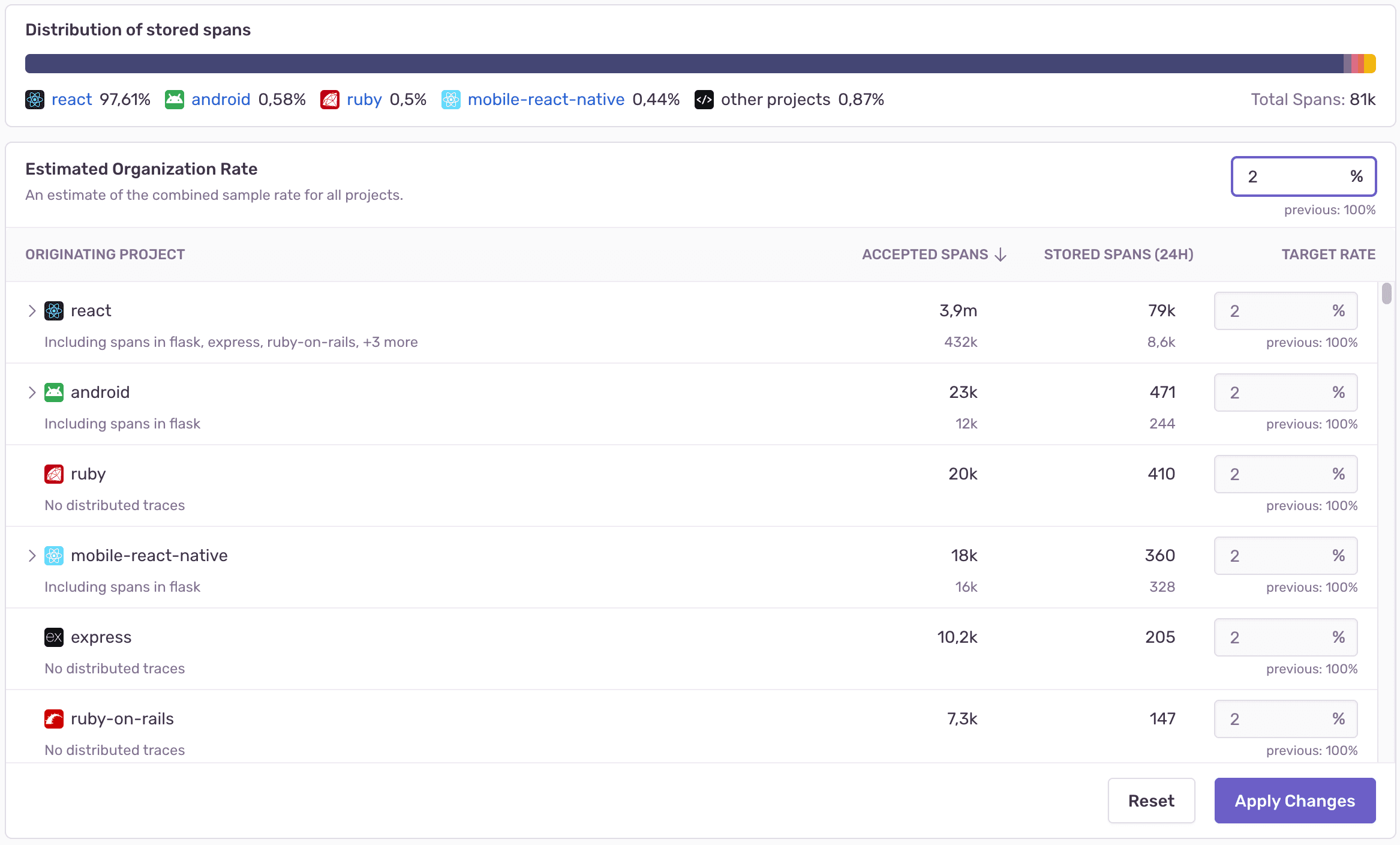Click the 3,9m accepted spans value
The height and width of the screenshot is (845, 1400).
coord(958,311)
